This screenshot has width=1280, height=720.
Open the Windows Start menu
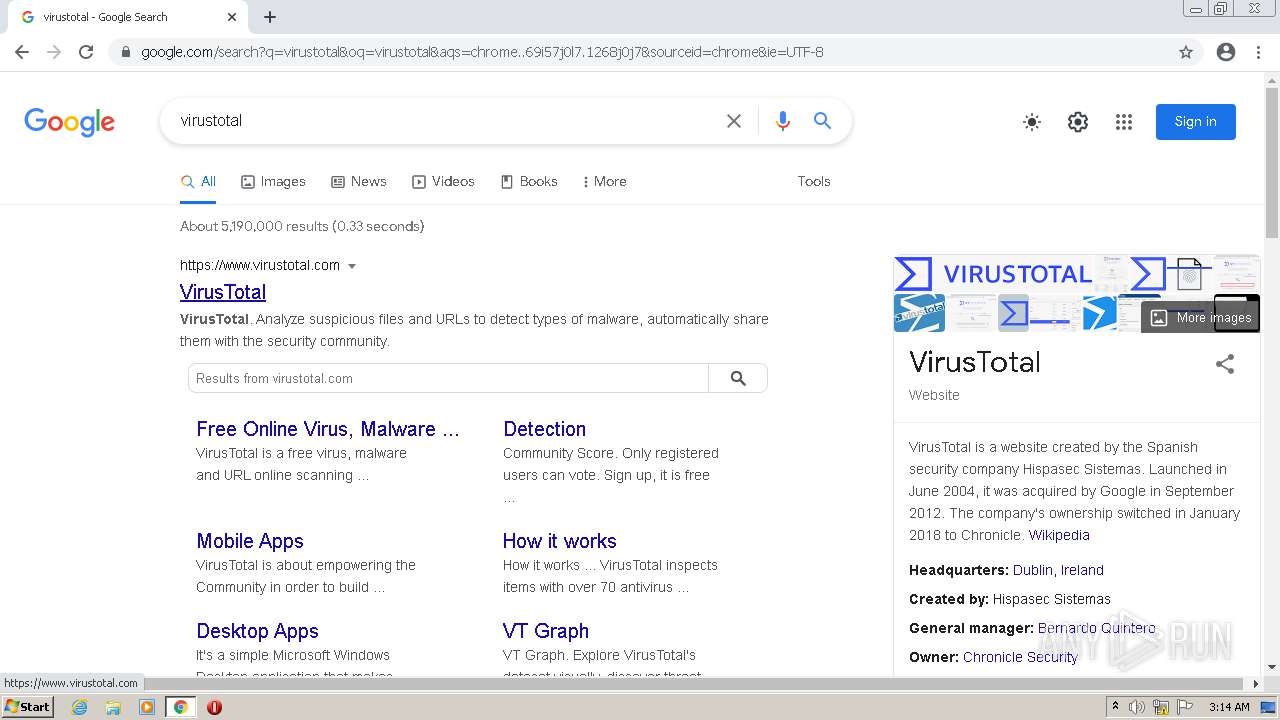[x=27, y=707]
